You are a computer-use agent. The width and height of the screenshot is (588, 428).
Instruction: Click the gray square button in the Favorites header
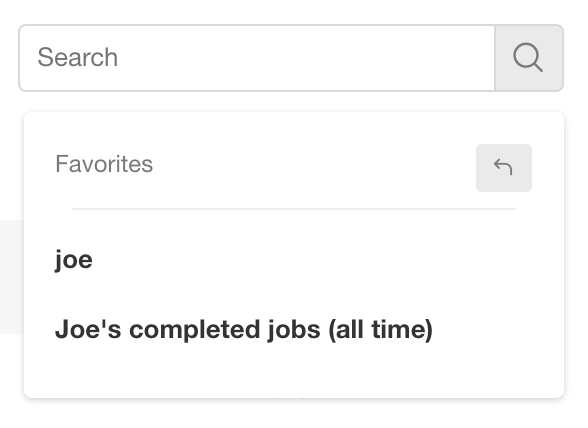tap(504, 168)
